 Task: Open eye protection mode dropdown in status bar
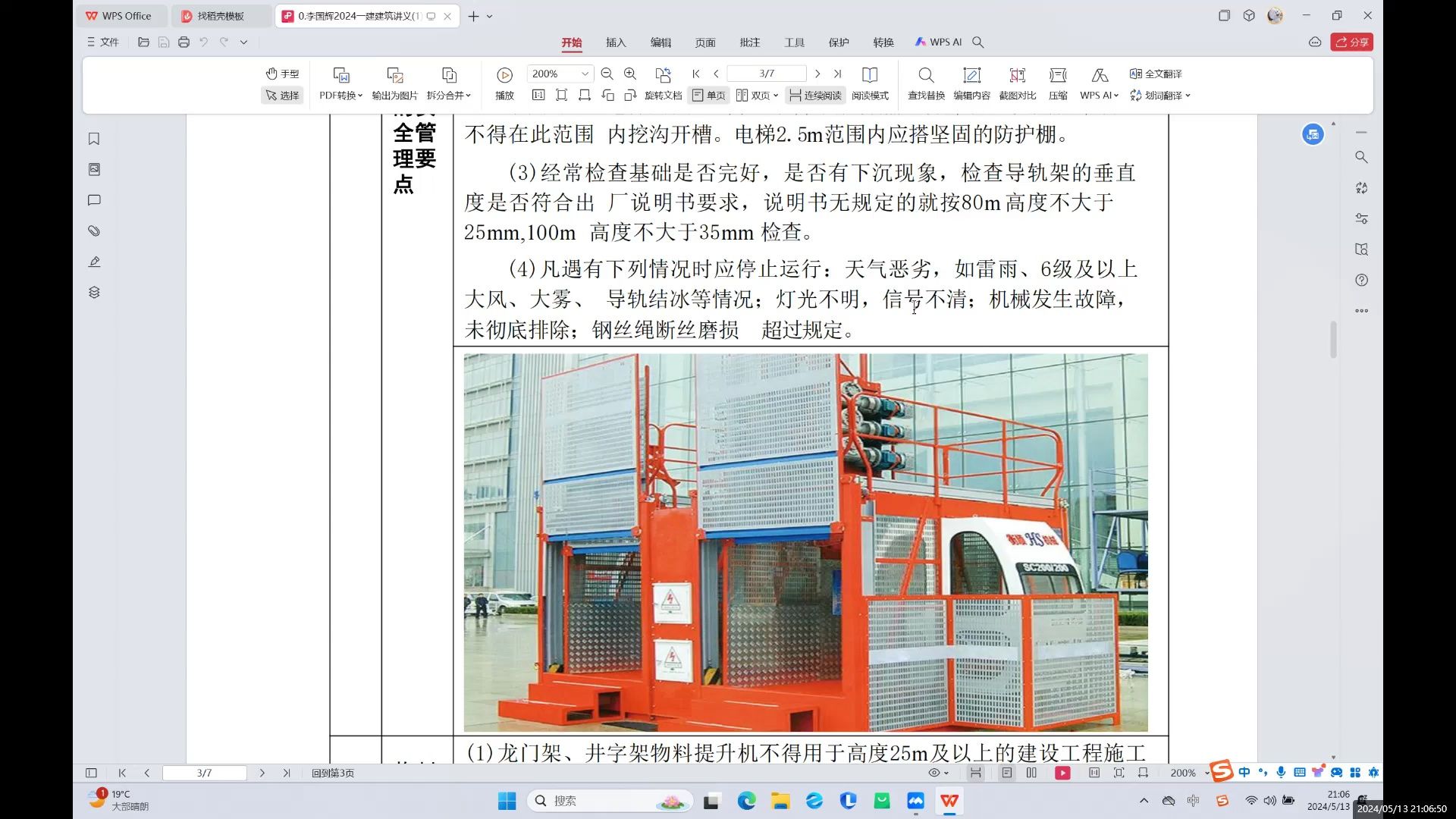pyautogui.click(x=938, y=773)
